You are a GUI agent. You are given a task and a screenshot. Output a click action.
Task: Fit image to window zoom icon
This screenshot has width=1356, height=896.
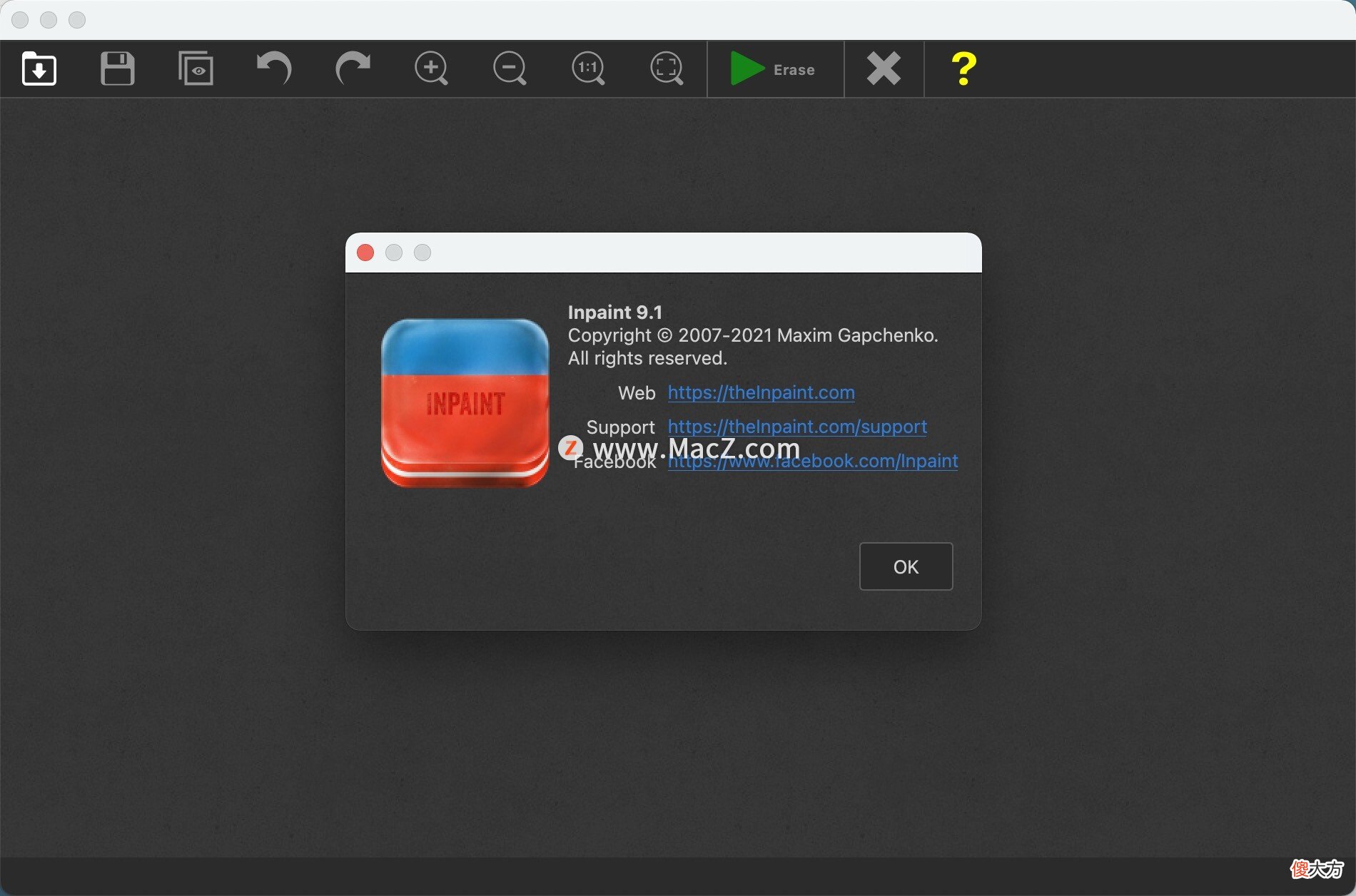point(667,69)
